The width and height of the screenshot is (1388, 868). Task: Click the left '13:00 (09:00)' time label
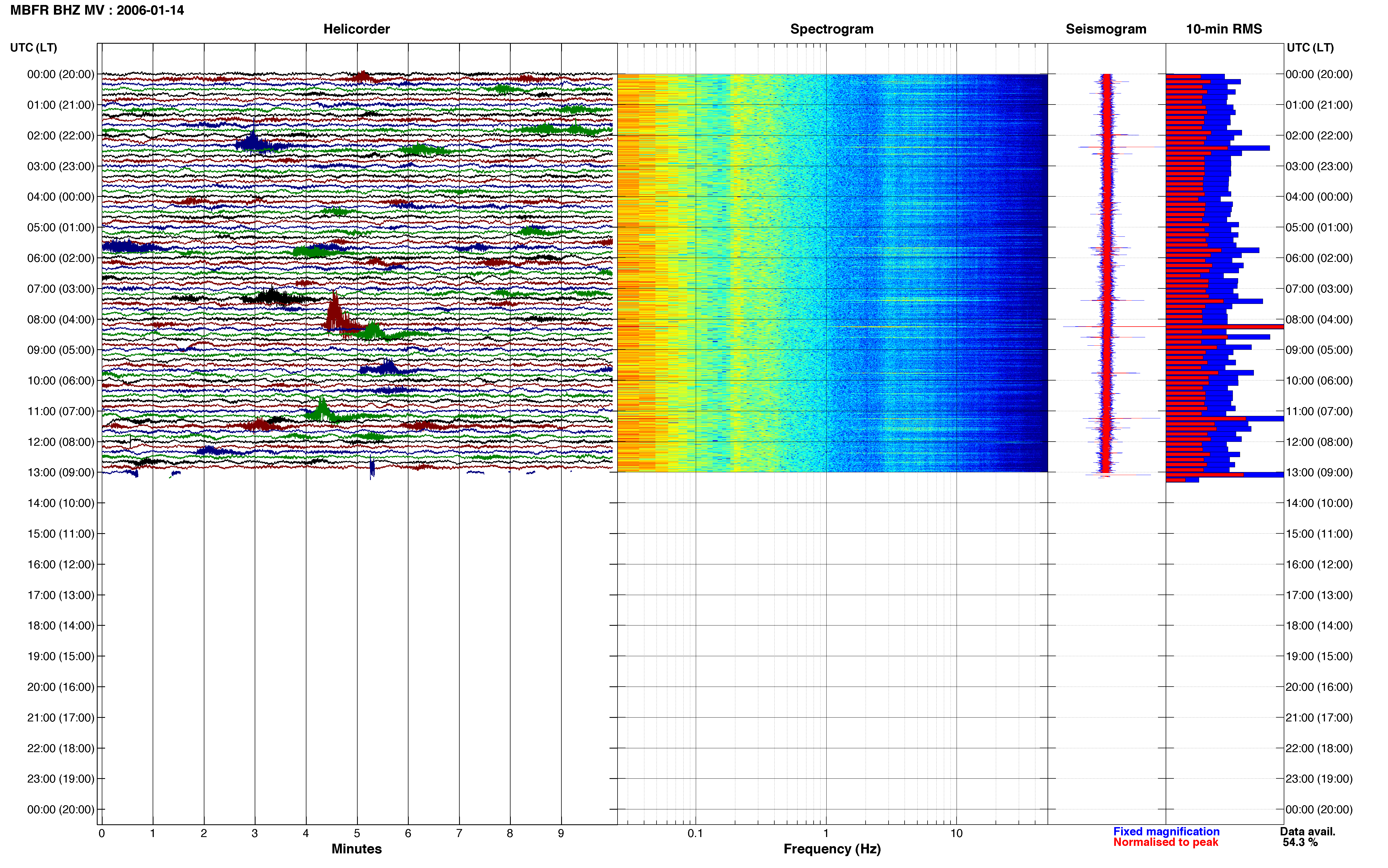pyautogui.click(x=61, y=473)
